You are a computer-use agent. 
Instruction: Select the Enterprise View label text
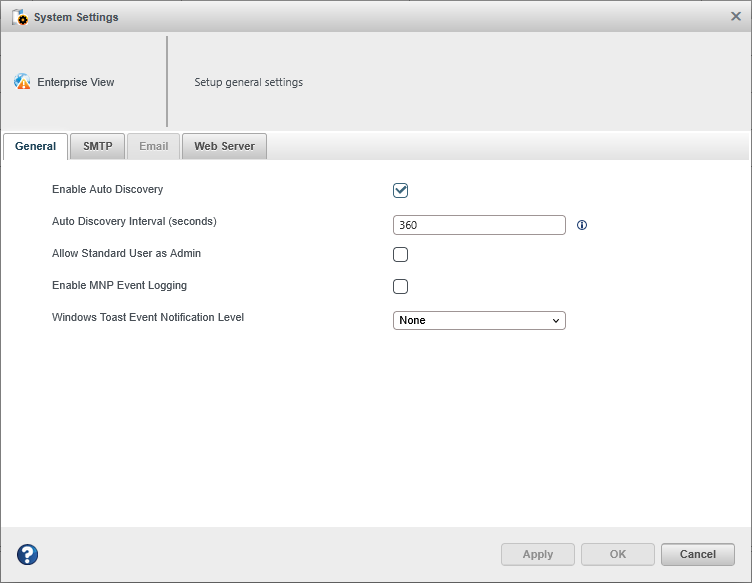click(x=76, y=82)
